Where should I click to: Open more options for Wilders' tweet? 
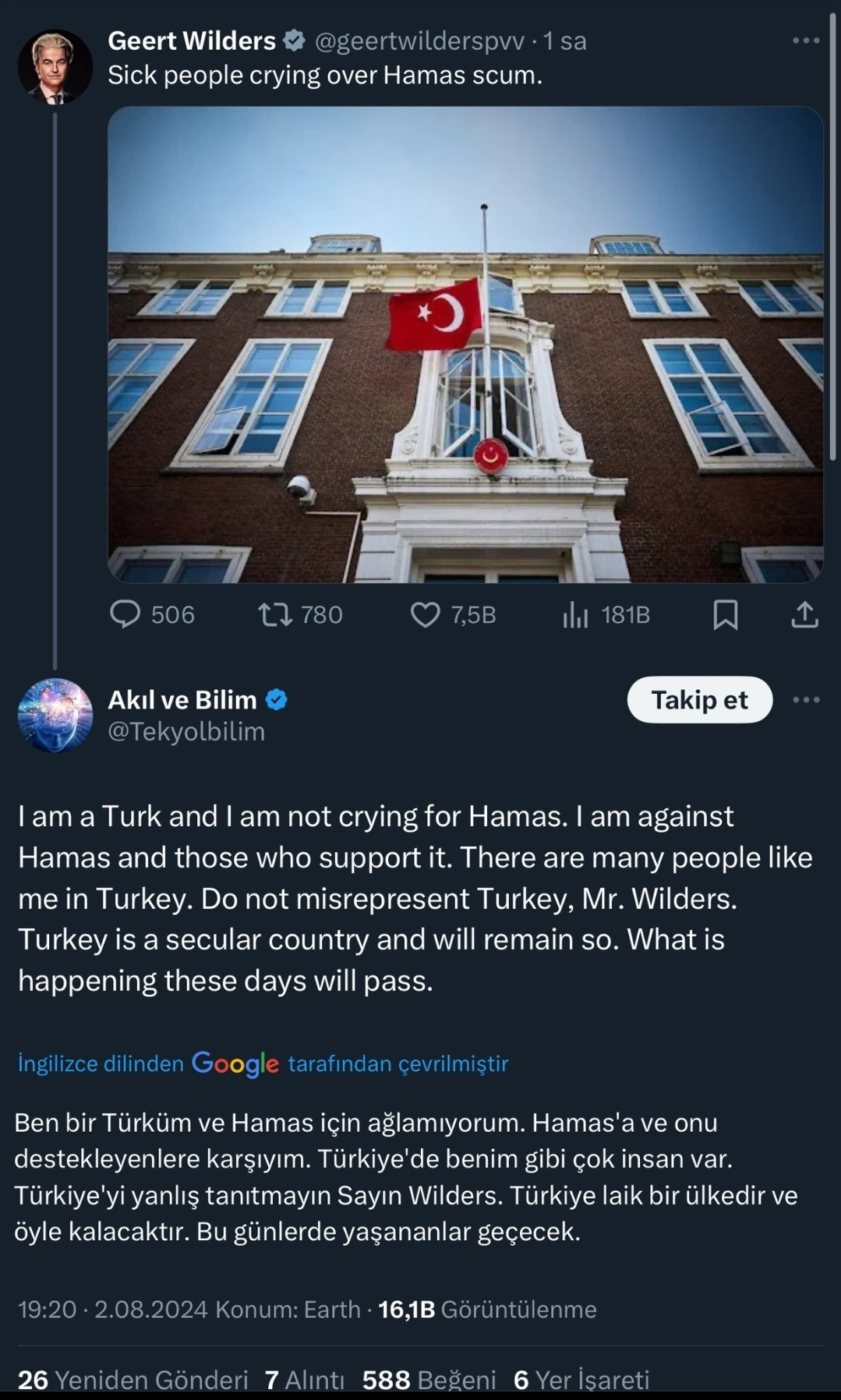(x=806, y=41)
